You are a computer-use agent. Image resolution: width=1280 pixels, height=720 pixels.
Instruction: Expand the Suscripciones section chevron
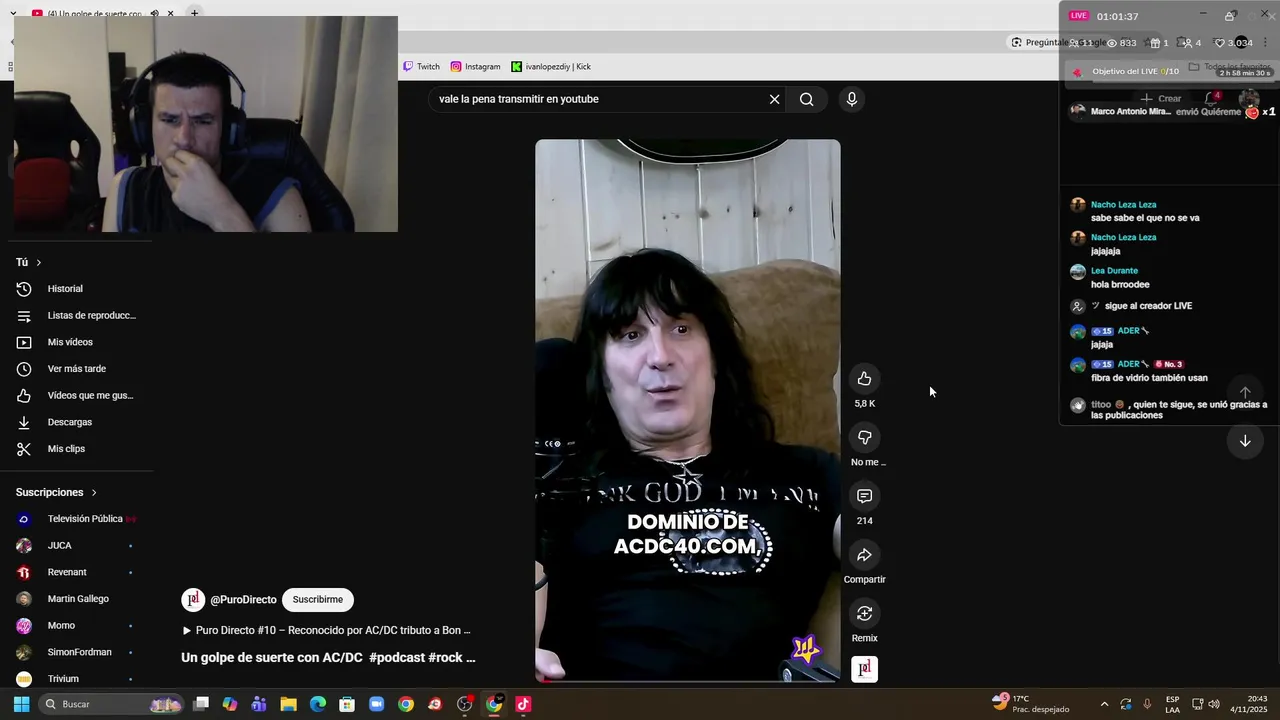(x=94, y=492)
